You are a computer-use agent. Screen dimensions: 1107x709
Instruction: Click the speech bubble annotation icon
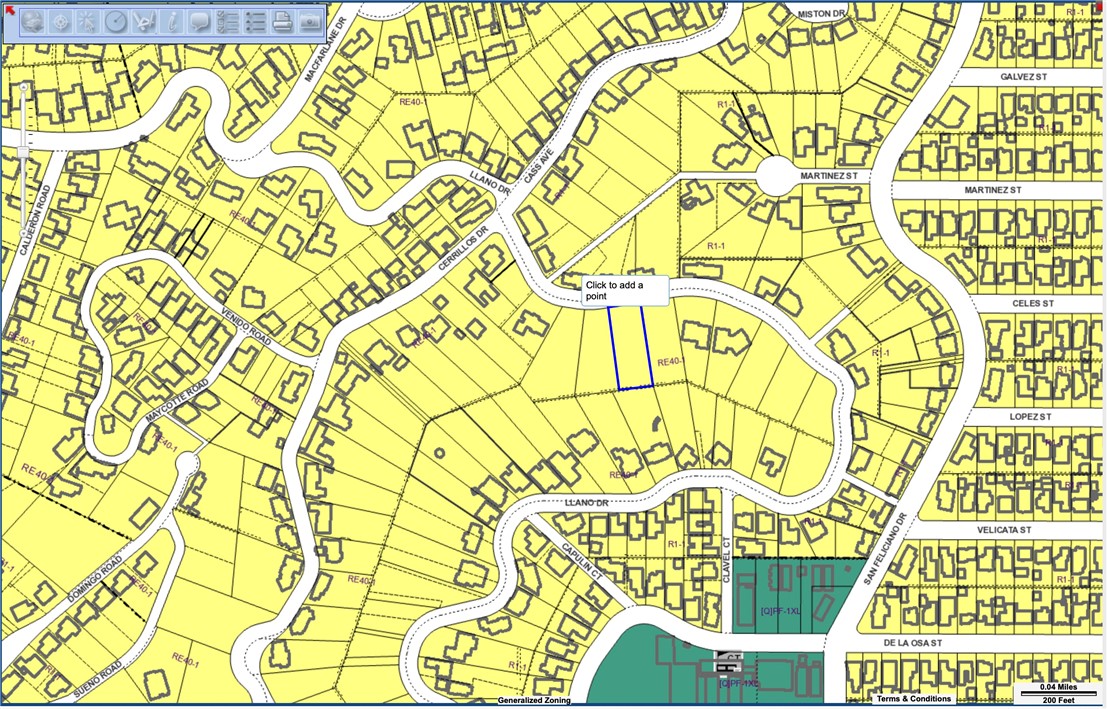pos(200,21)
